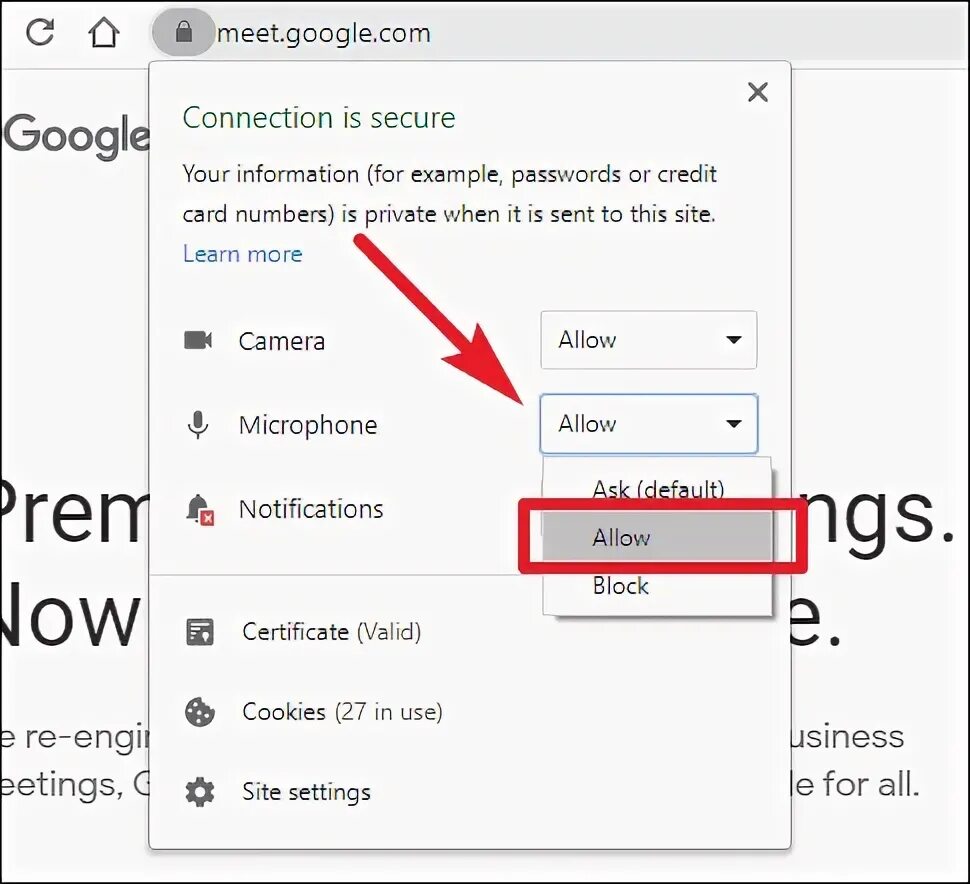Click the Camera permission icon

(x=199, y=340)
